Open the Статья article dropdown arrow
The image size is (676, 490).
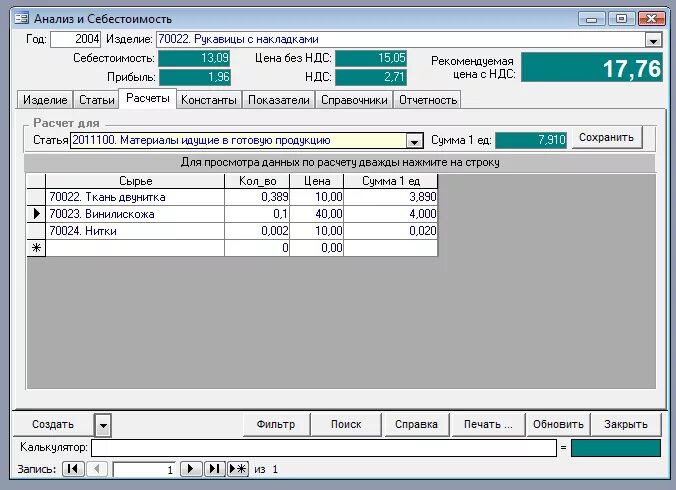[x=414, y=141]
